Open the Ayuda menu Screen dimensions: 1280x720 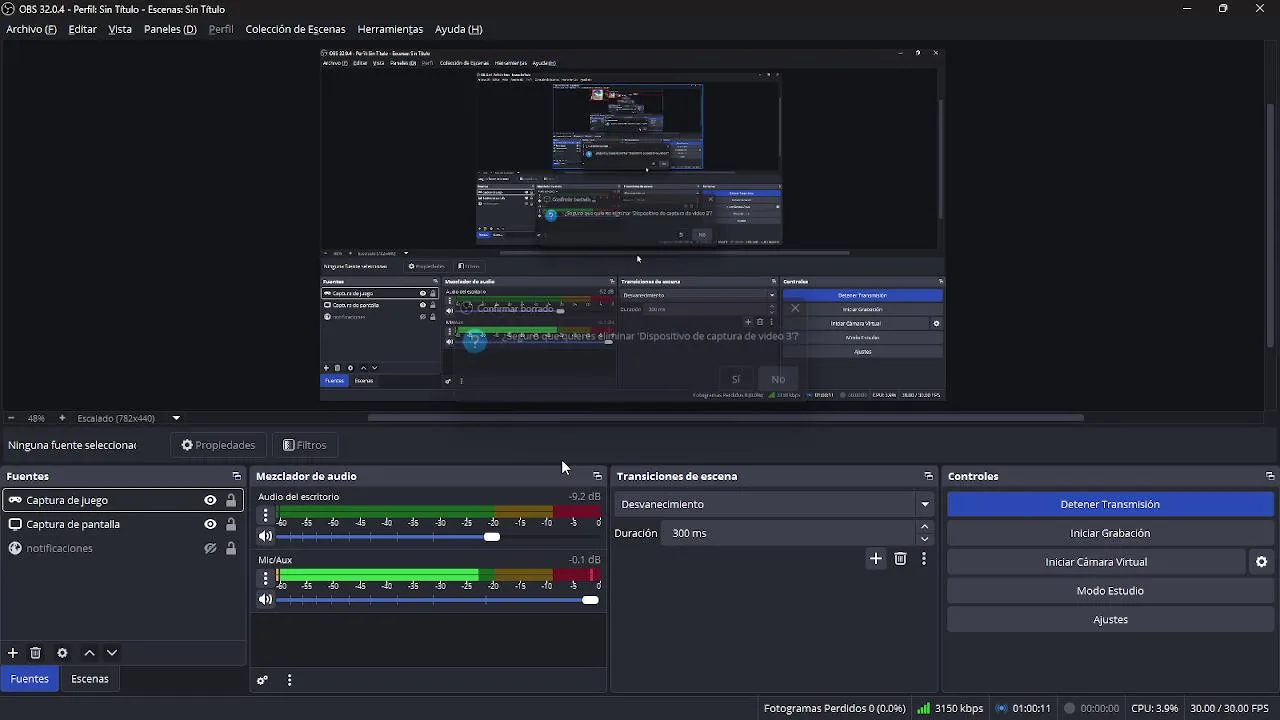(458, 29)
